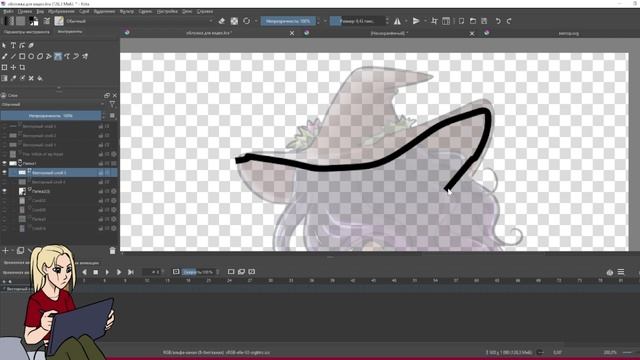Open the Слой menu

(x=84, y=11)
